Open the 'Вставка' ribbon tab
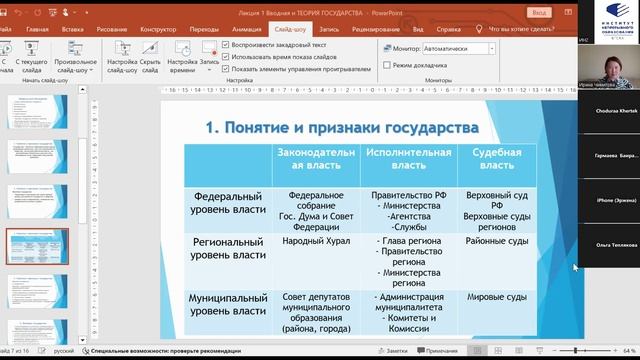 click(x=73, y=29)
